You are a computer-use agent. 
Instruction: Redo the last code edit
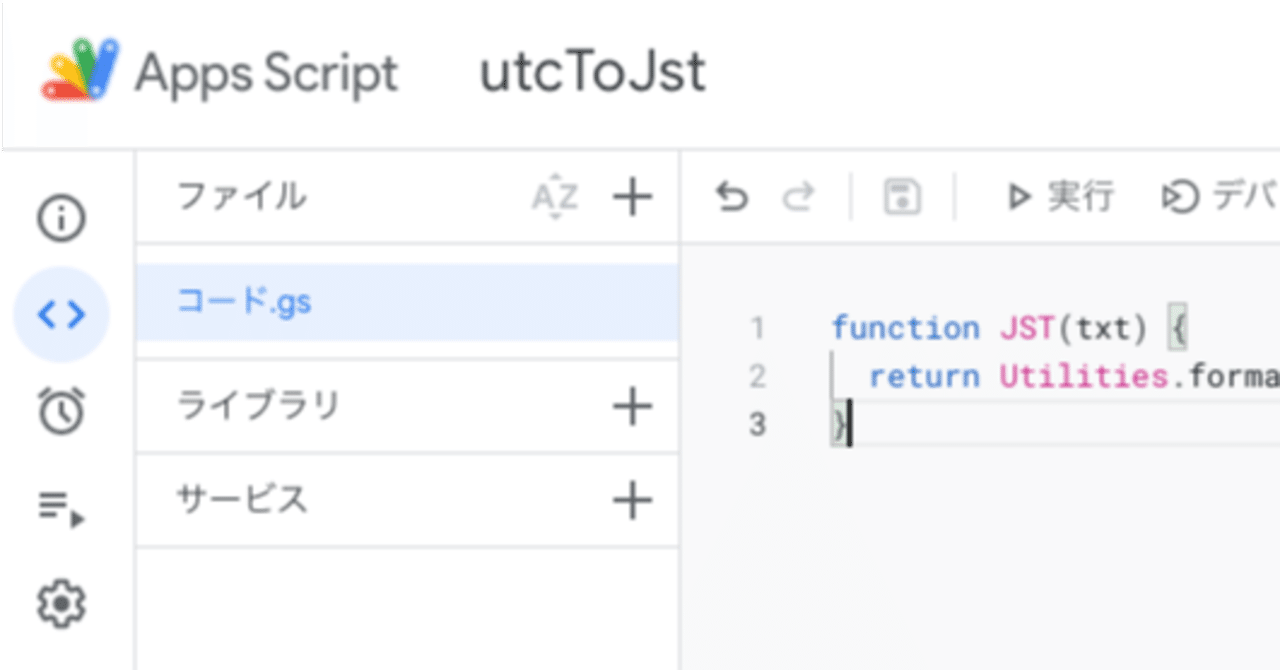click(798, 197)
